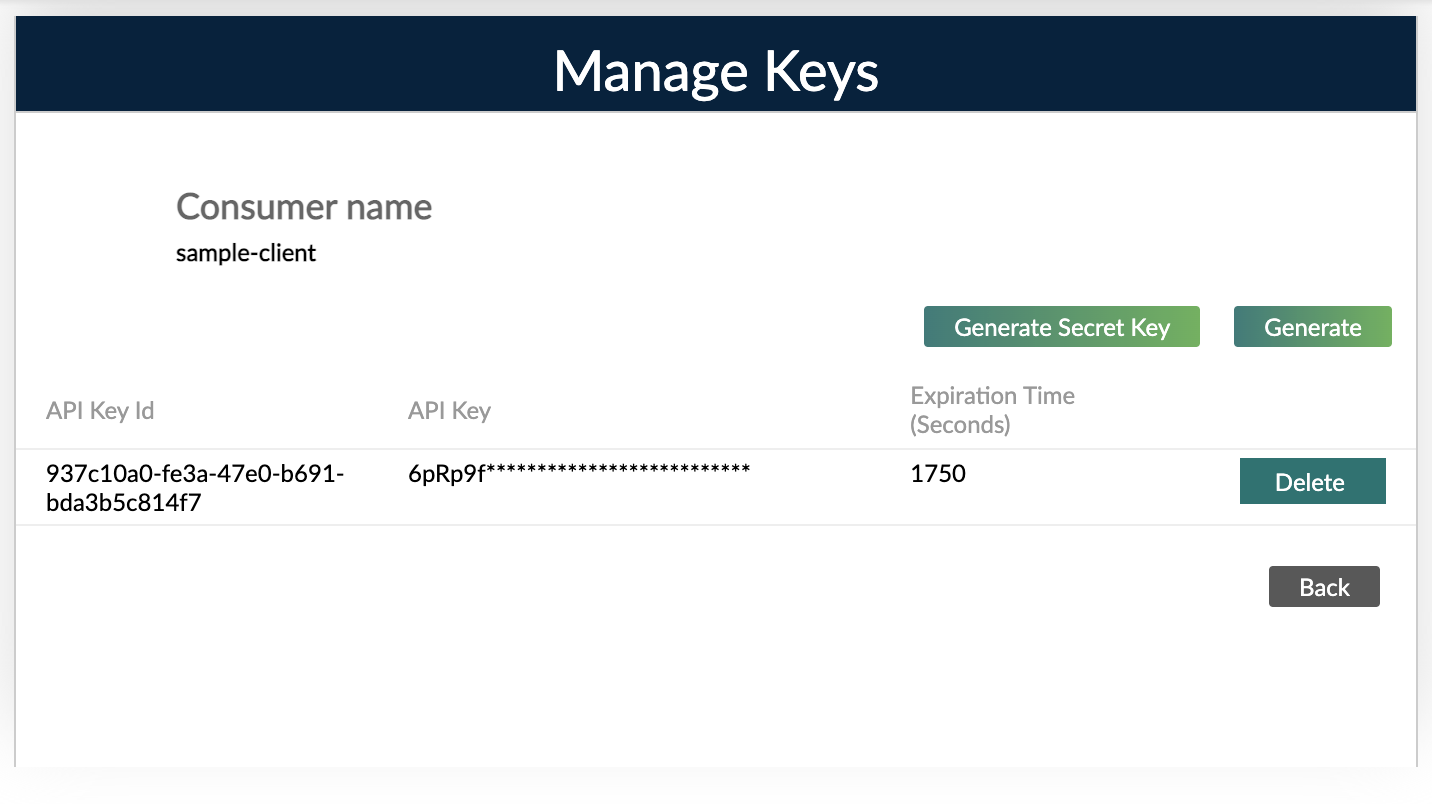Select the API Key Id starting with 937c10a0
The width and height of the screenshot is (1432, 804).
[x=196, y=487]
